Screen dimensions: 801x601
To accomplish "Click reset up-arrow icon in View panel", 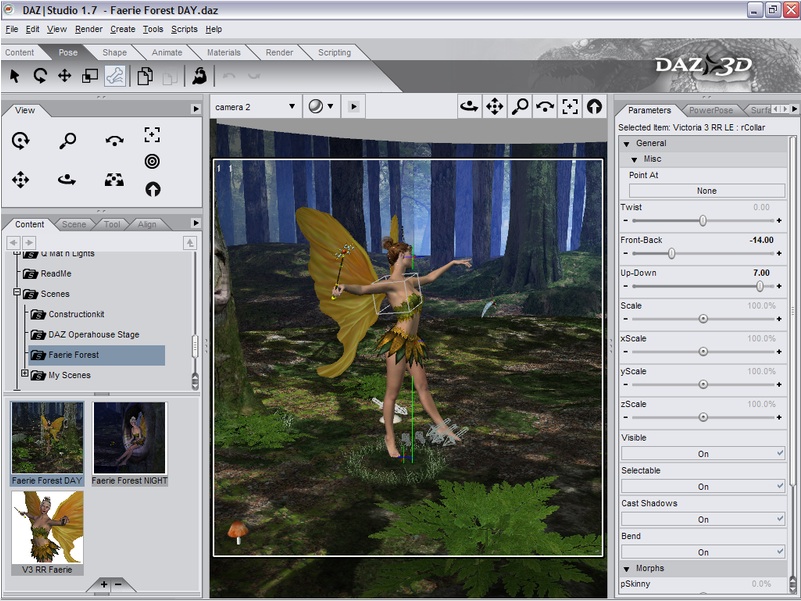I will click(x=153, y=190).
